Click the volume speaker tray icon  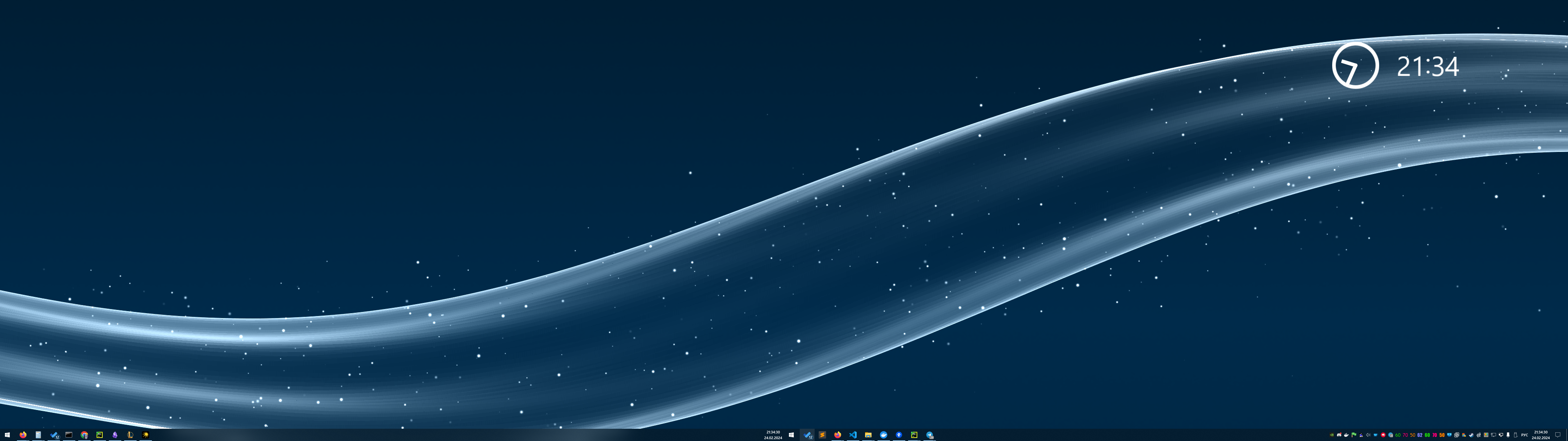click(1368, 435)
